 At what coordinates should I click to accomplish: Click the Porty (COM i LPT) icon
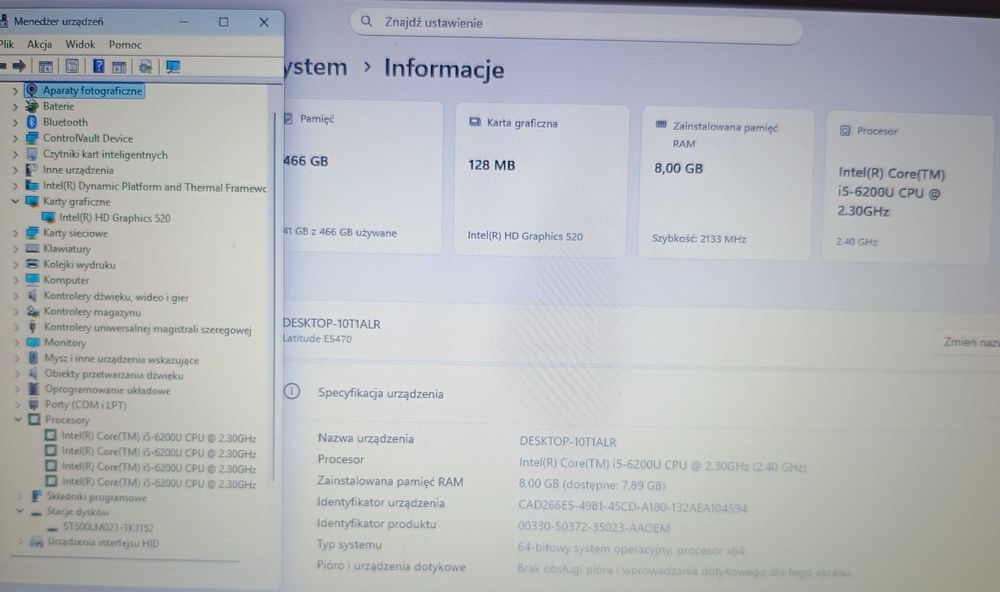coord(34,404)
